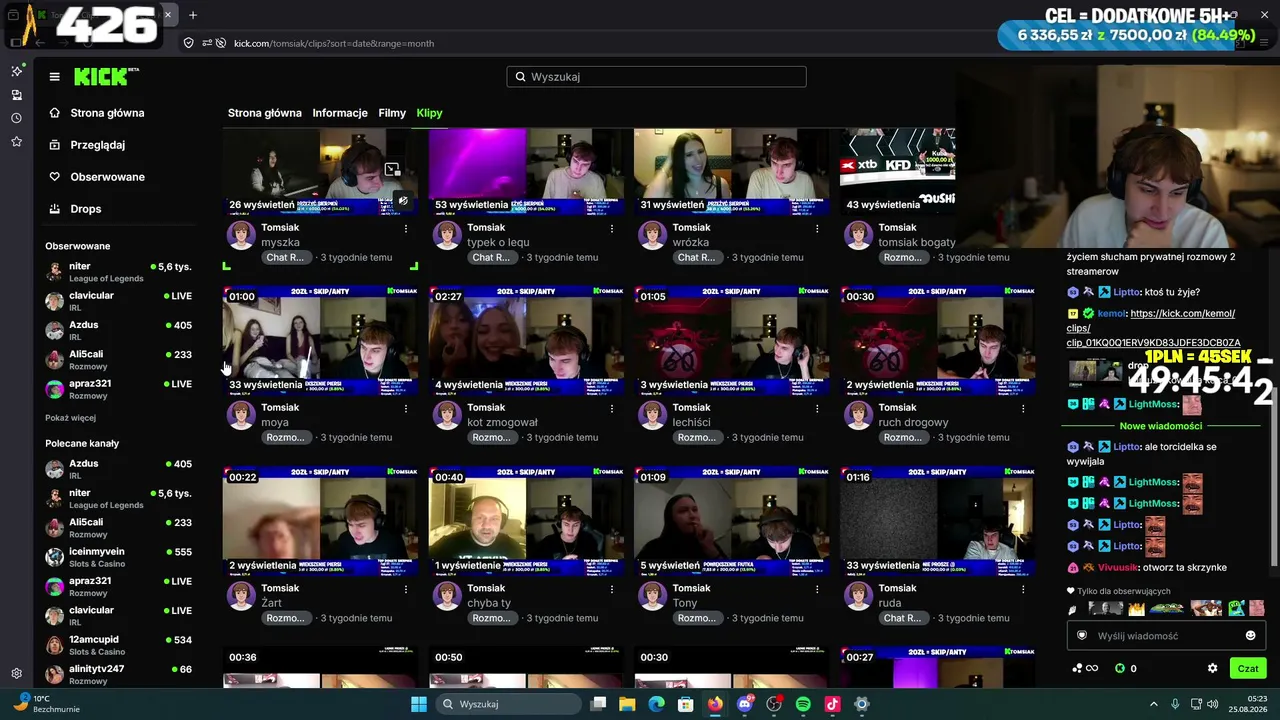The width and height of the screenshot is (1280, 720).
Task: Click the address bar shield icon
Action: tap(188, 43)
